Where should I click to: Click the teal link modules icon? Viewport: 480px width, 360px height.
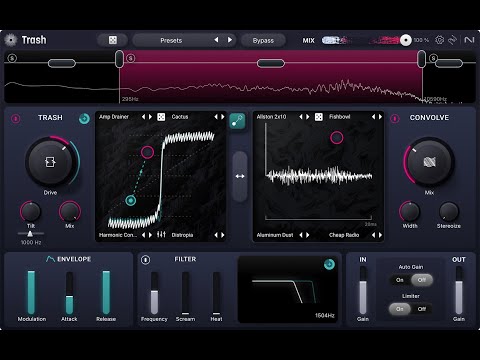(237, 121)
